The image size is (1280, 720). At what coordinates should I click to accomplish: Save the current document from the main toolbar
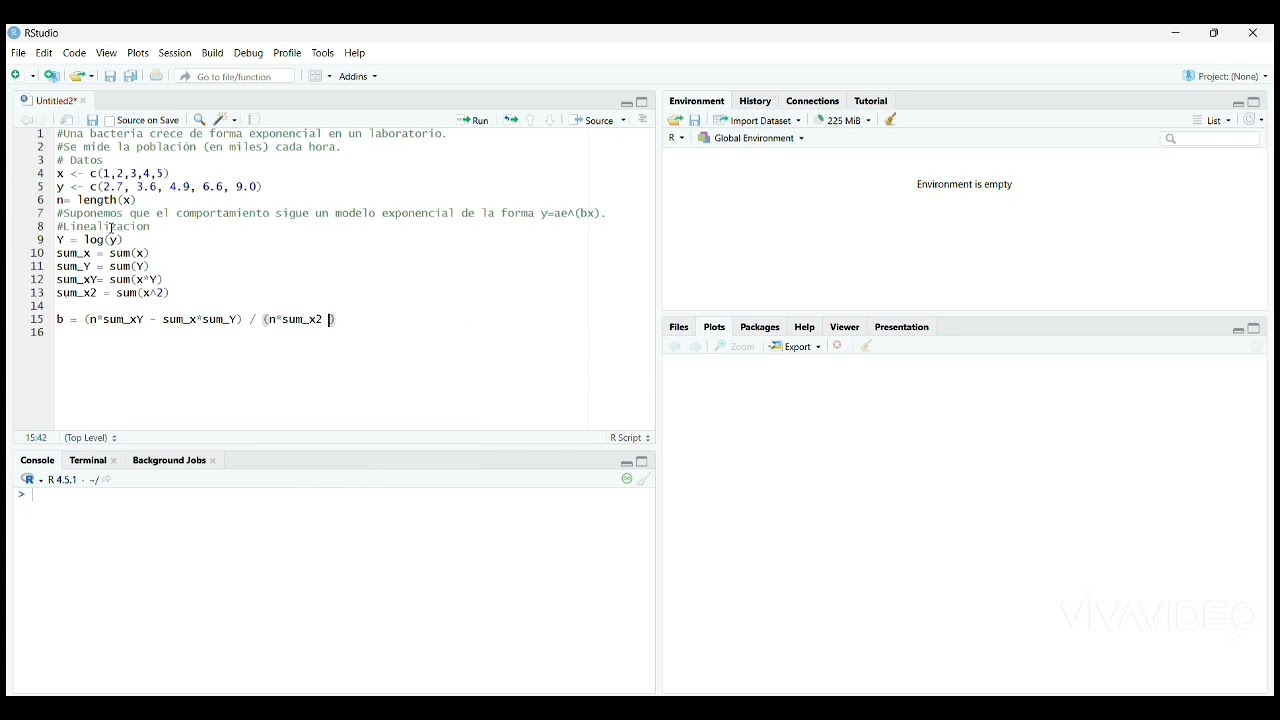click(x=110, y=77)
